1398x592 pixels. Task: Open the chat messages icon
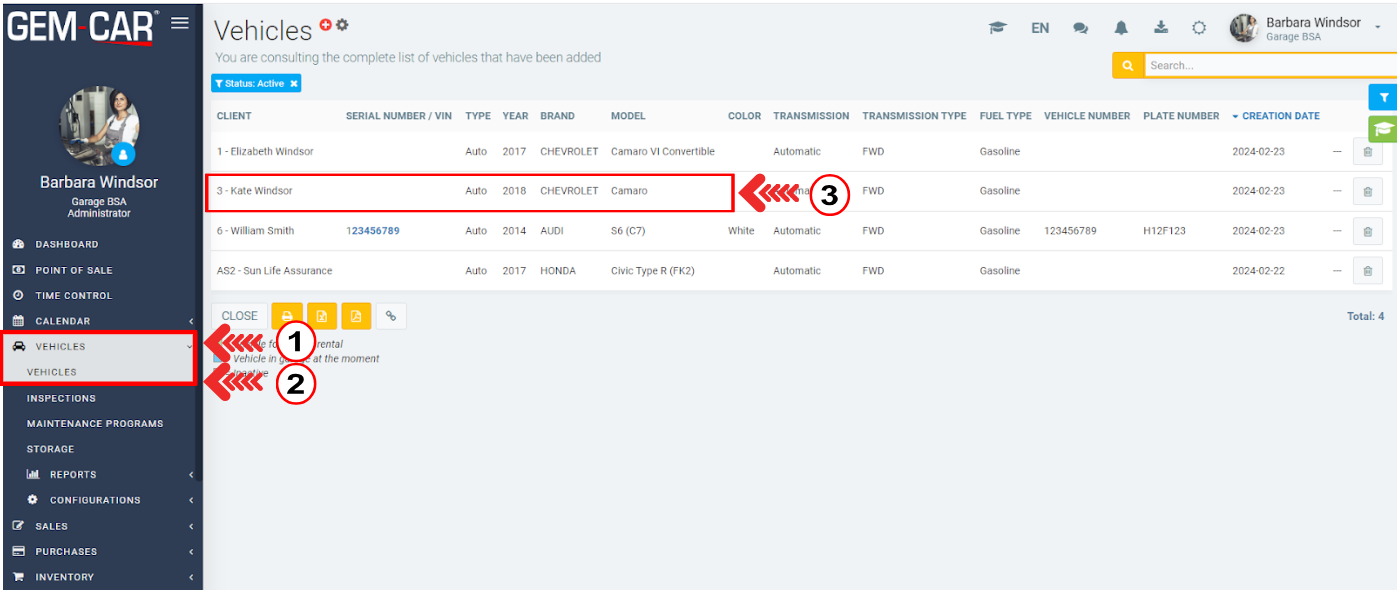click(x=1080, y=28)
